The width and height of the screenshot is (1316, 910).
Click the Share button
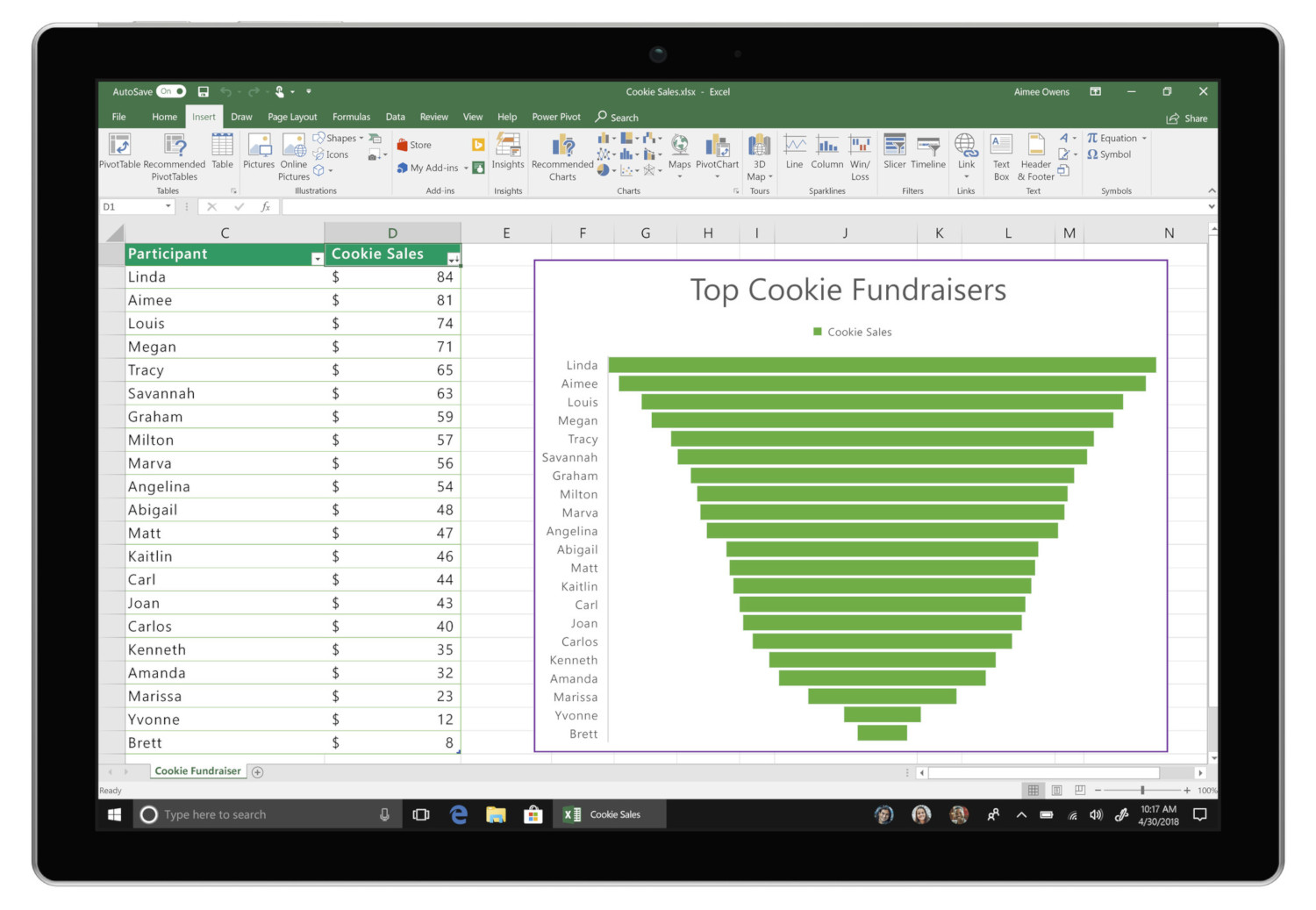pos(1187,118)
